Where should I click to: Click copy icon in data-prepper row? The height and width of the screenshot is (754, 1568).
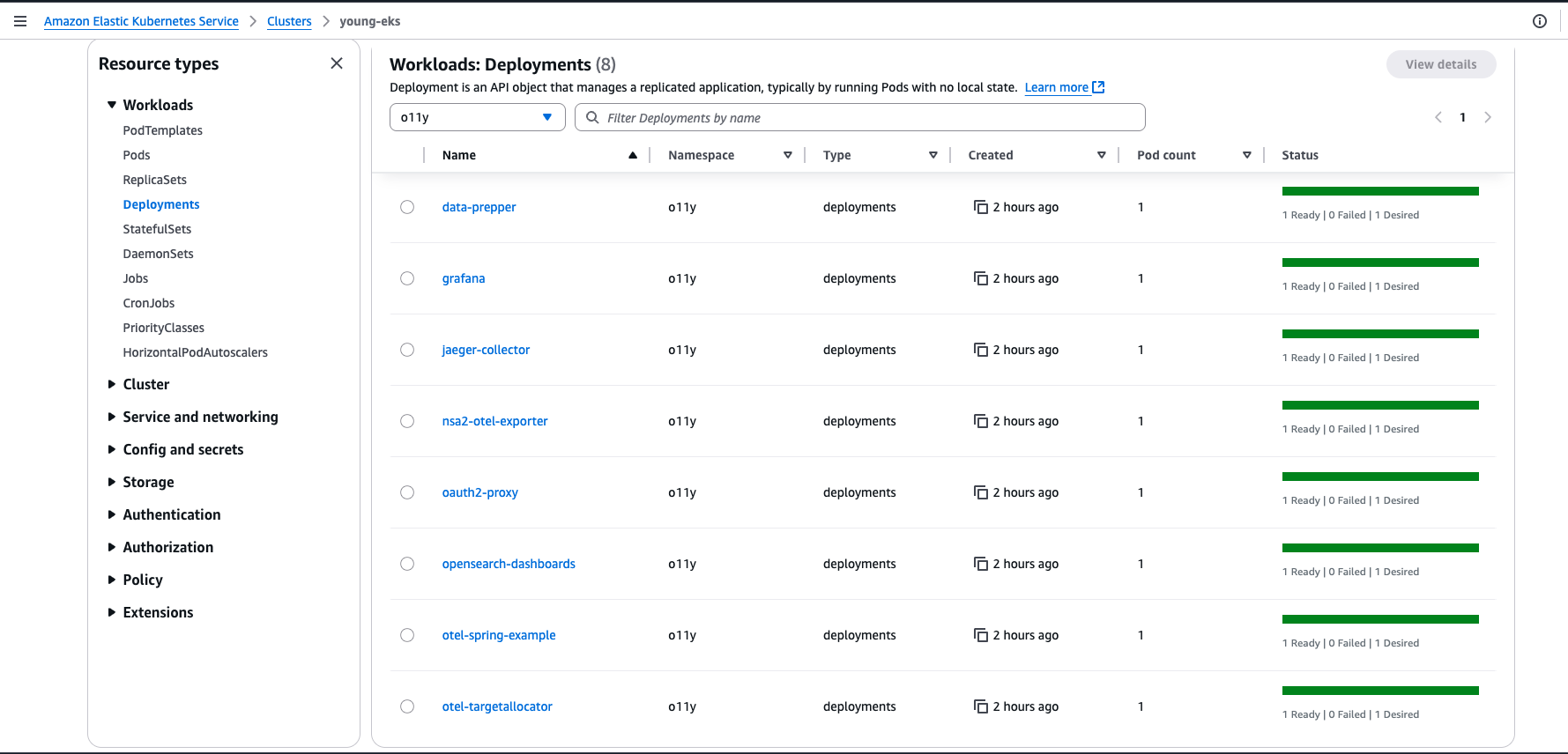(981, 207)
